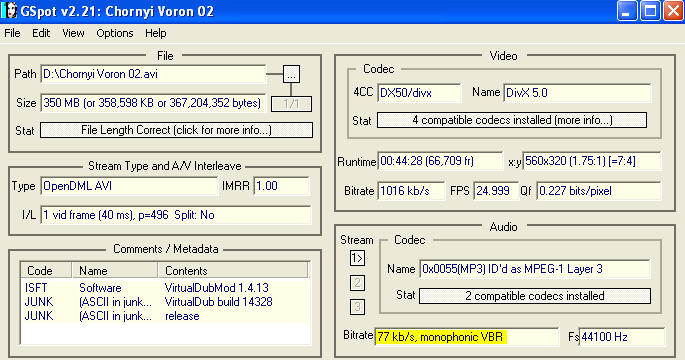Click 4 compatible codecs installed button
This screenshot has width=685, height=360.
pyautogui.click(x=512, y=120)
